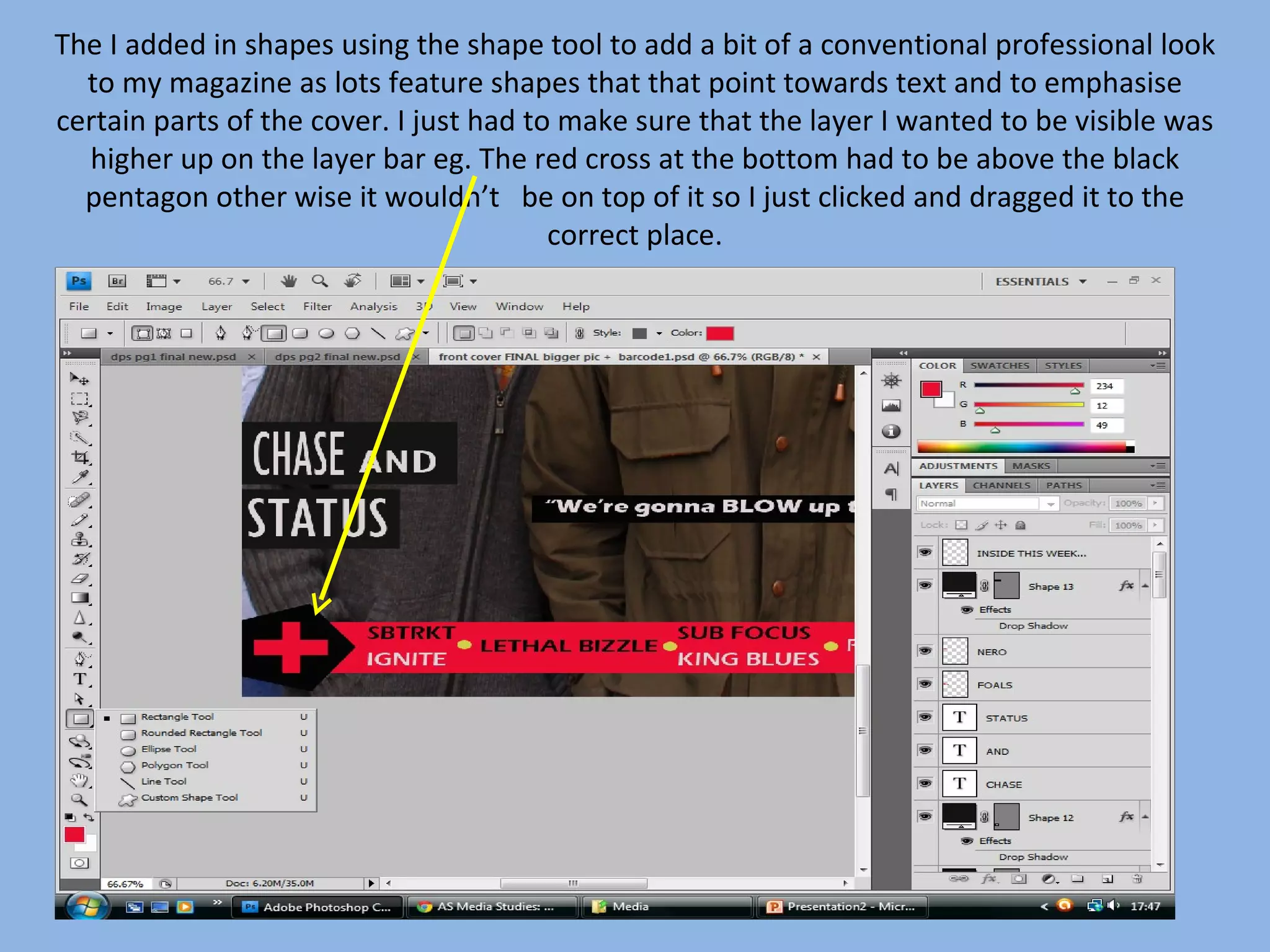Select the Magic Wand tool

[x=79, y=438]
